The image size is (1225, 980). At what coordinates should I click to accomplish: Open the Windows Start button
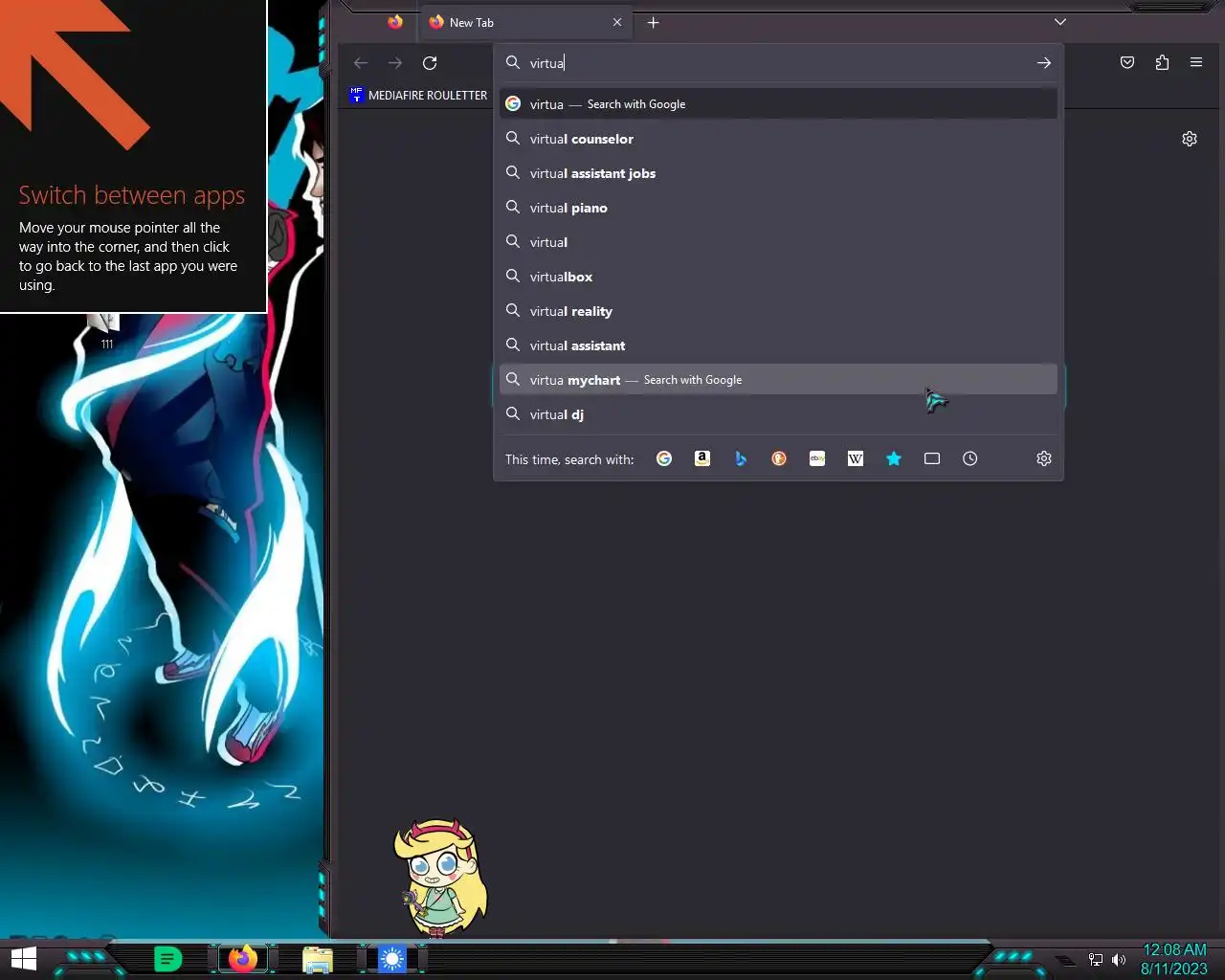[23, 959]
